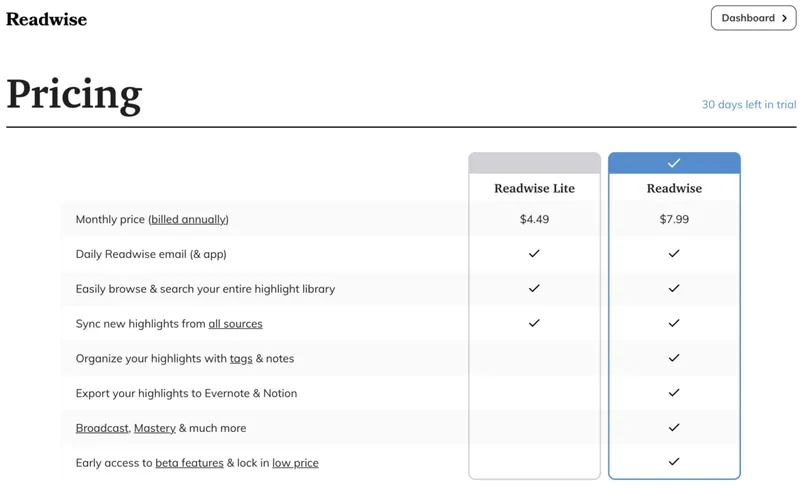The image size is (800, 488).
Task: Click Easily browse & search highlight library text
Action: 205,289
